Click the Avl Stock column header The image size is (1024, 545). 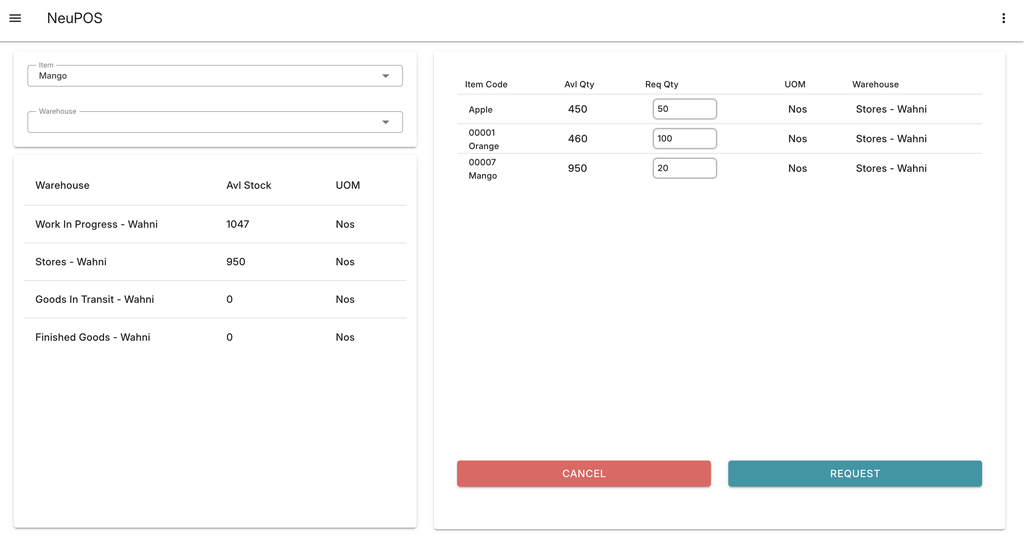(x=248, y=185)
